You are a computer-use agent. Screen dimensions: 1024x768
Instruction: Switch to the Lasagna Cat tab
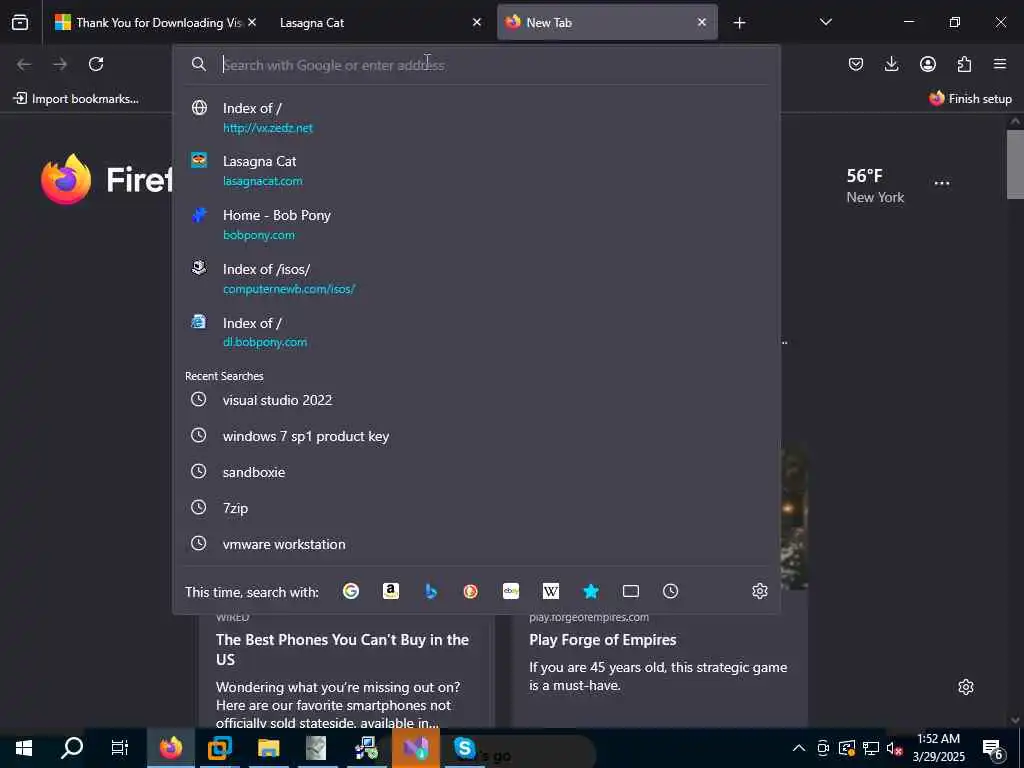(380, 22)
